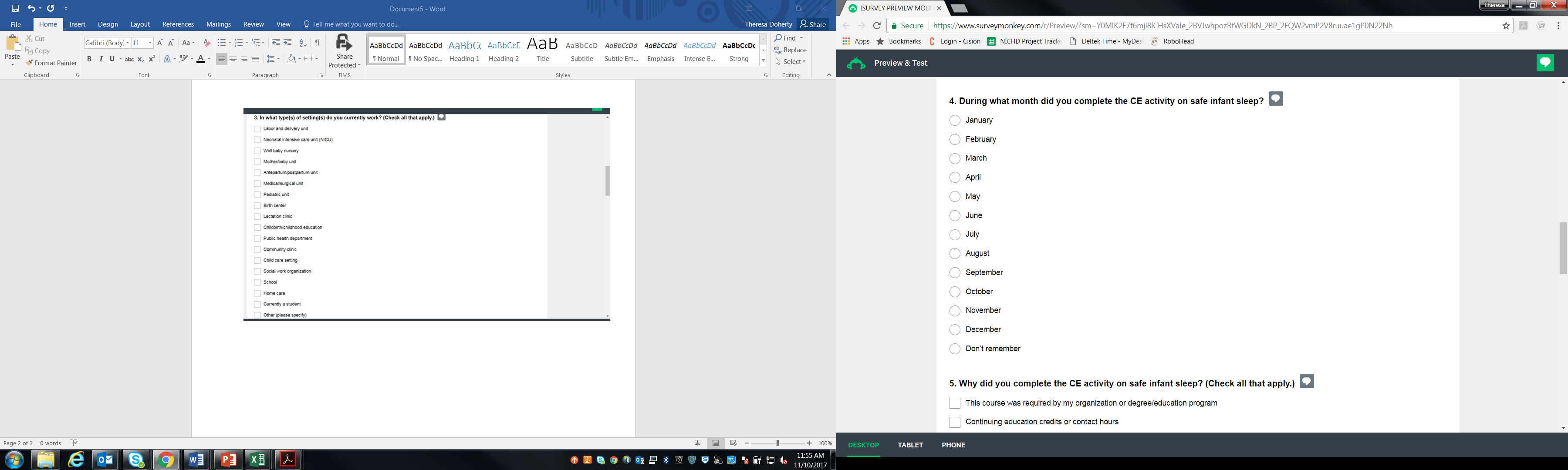This screenshot has width=1568, height=470.
Task: Switch the survey preview to the TABLET tab
Action: click(910, 445)
